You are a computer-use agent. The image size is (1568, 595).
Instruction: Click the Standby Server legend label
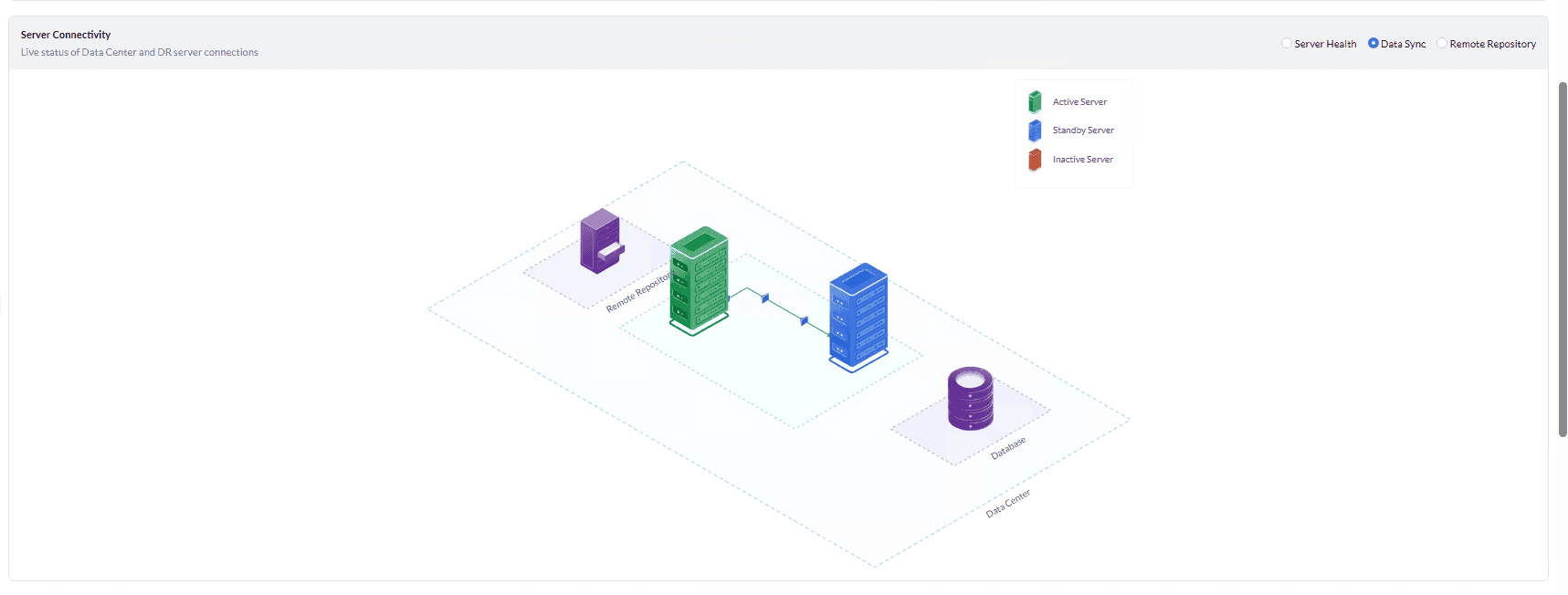tap(1083, 130)
